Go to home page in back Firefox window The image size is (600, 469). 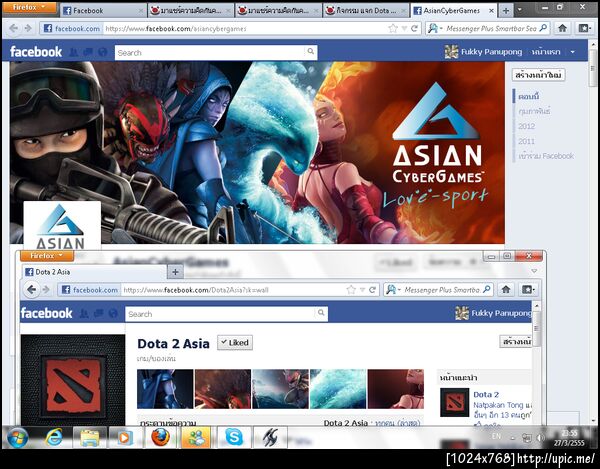point(562,28)
